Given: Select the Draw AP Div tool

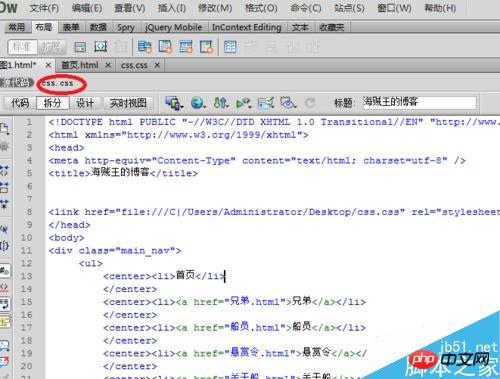Looking at the screenshot, I should 100,47.
